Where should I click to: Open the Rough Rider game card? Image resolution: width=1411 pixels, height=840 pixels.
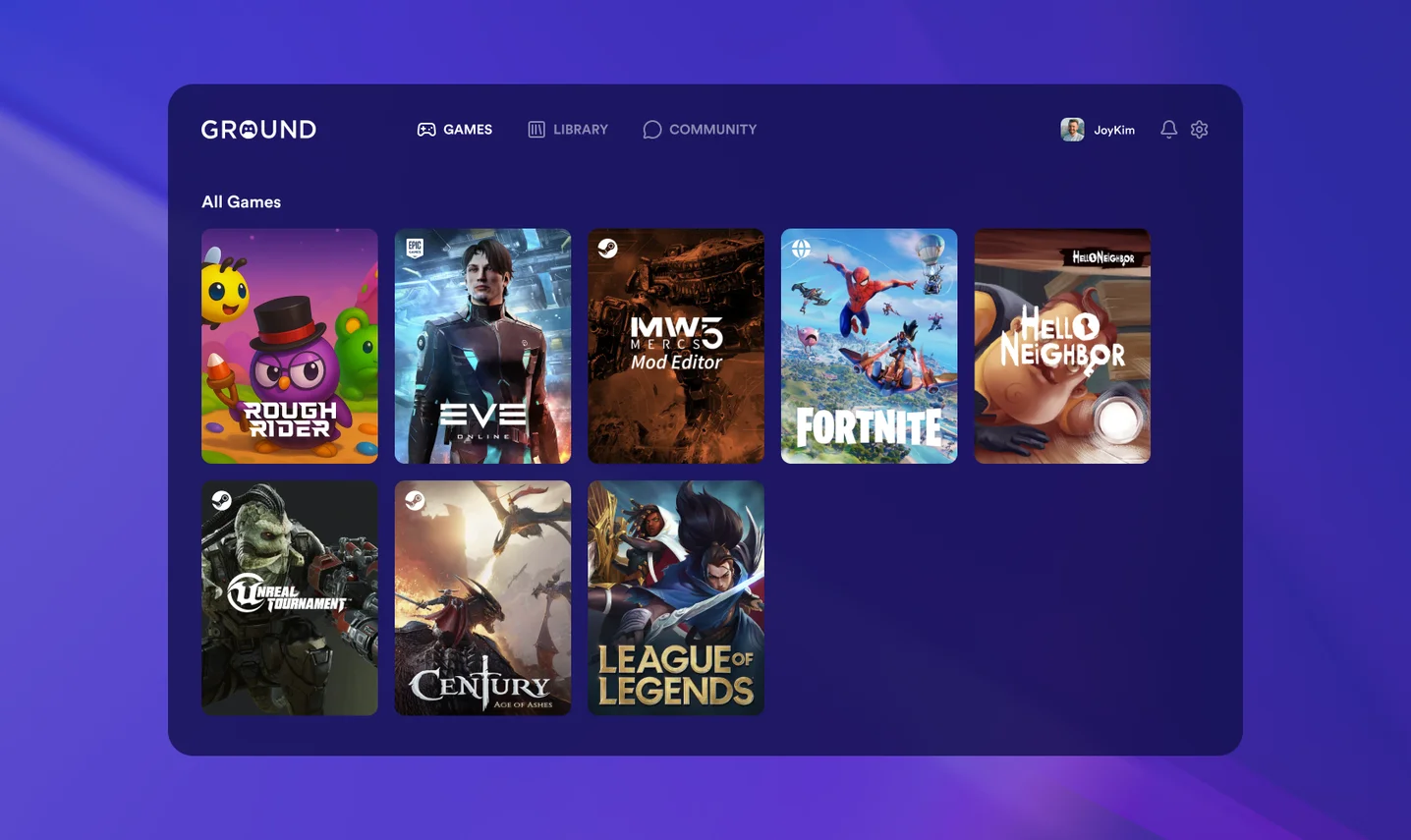coord(290,346)
